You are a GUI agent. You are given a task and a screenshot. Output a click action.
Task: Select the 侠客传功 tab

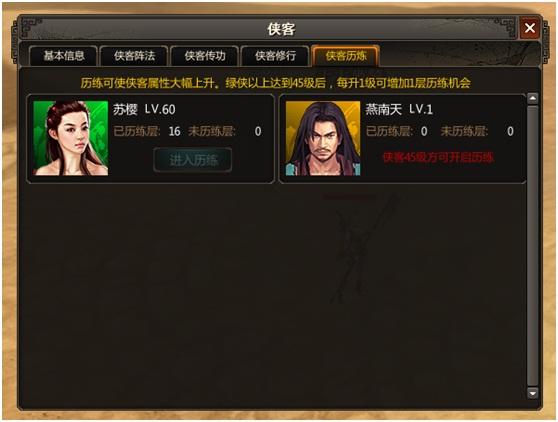(x=204, y=56)
